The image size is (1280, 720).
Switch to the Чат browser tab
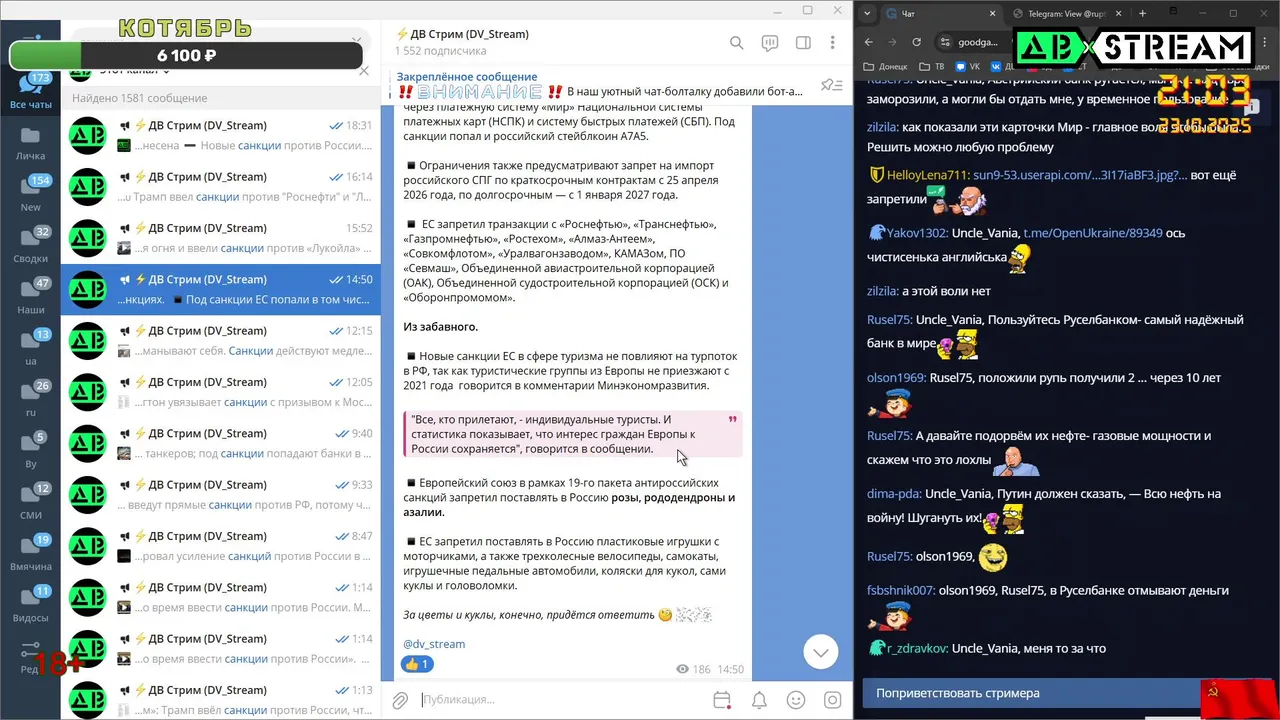939,13
